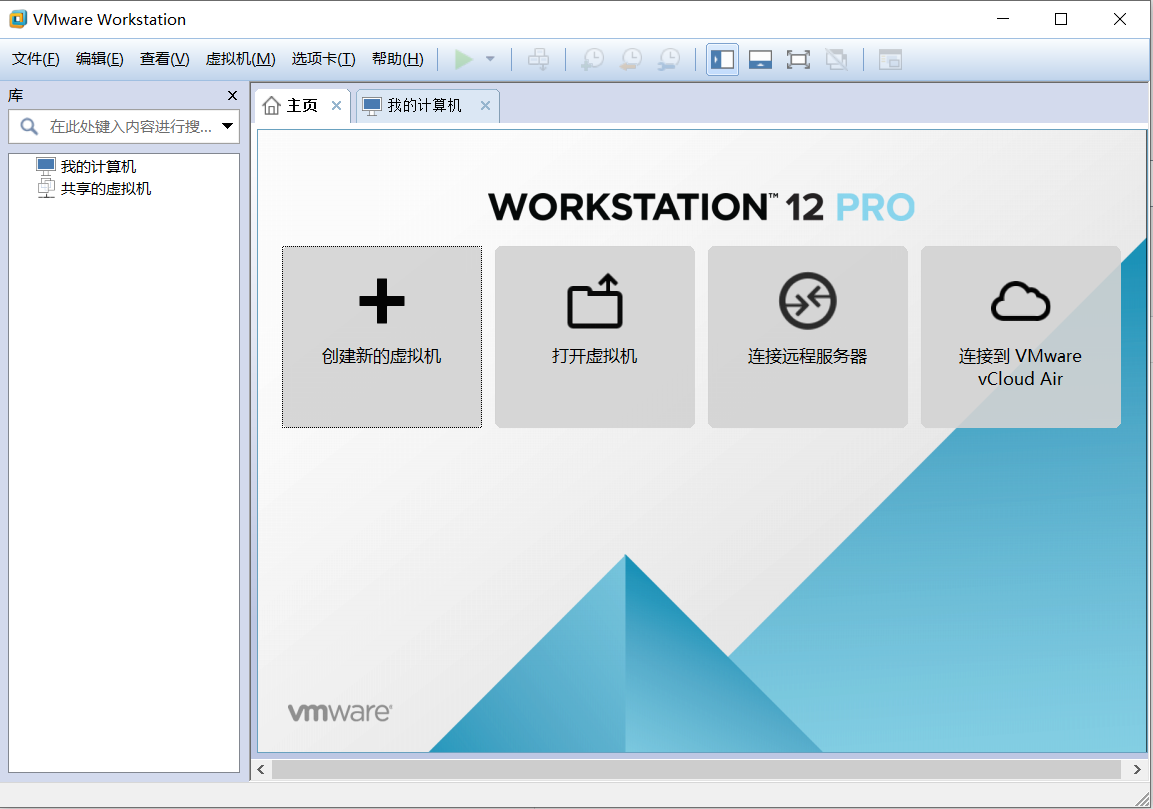Open the 虚拟机(M) menu

click(x=240, y=59)
